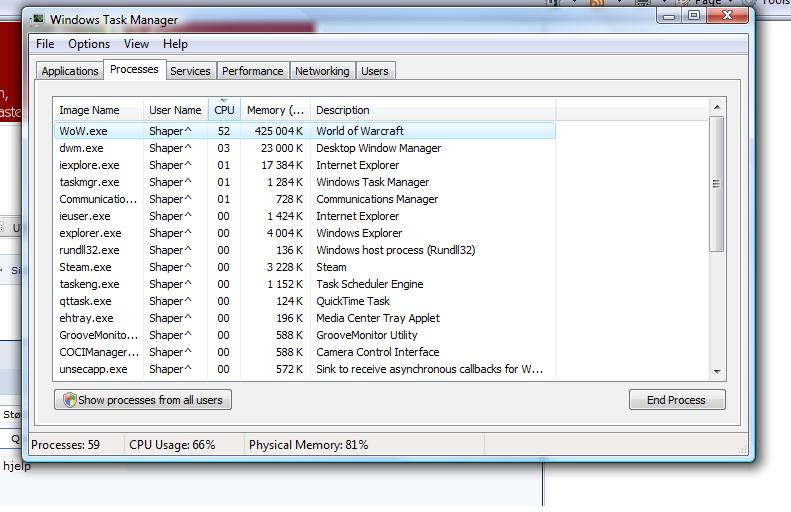Select the Camera Control Interface row

tap(305, 352)
